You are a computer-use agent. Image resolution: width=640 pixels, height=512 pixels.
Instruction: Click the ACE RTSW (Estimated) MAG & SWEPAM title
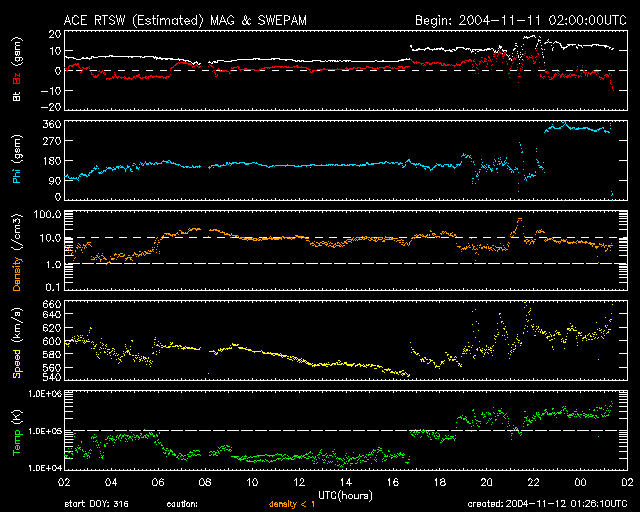[185, 20]
